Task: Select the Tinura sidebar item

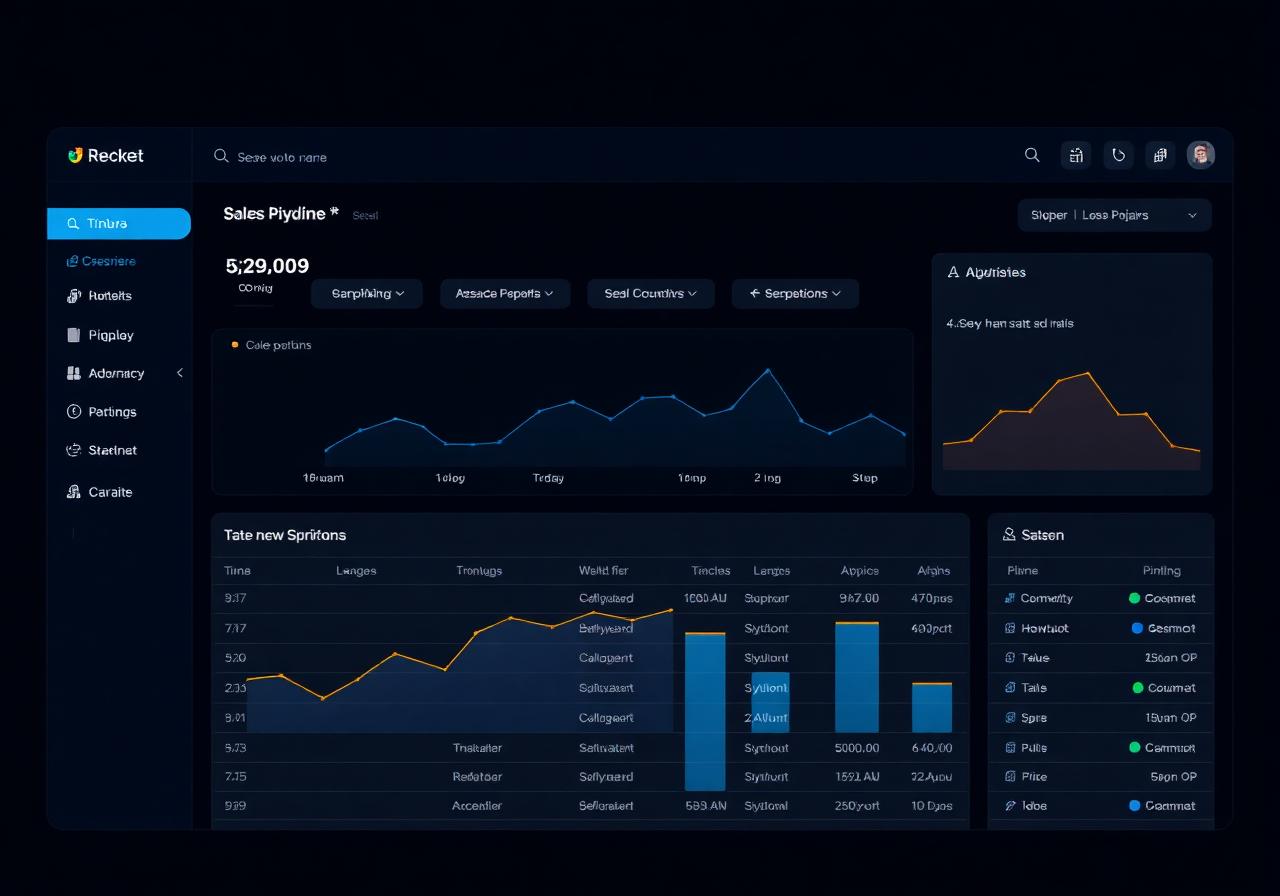Action: pos(119,224)
